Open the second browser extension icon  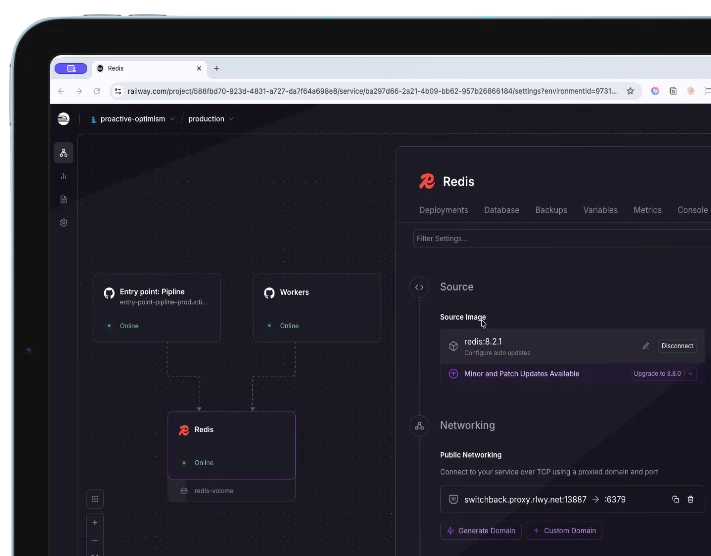[x=673, y=91]
